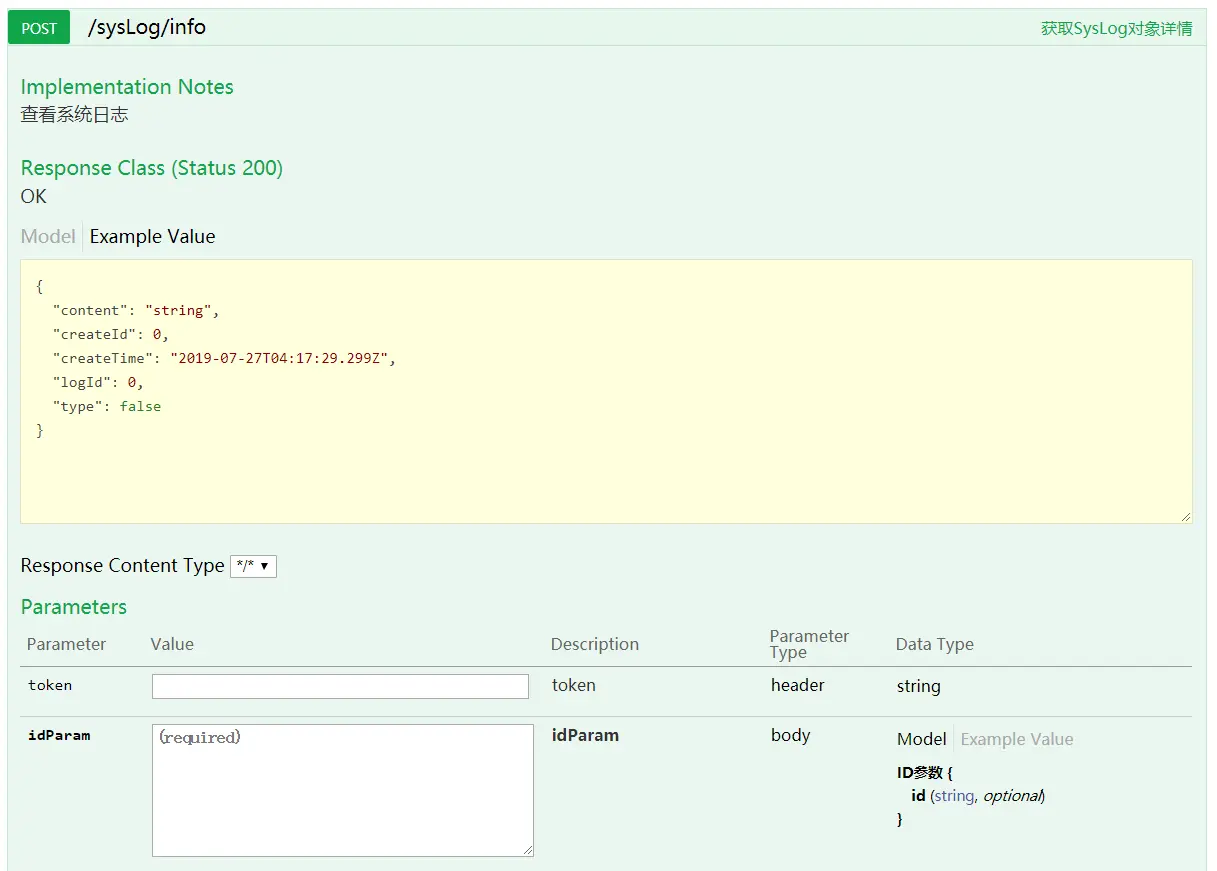Click the Response Class (Status 200) heading
Screen dimensions: 1217x871
(x=152, y=168)
